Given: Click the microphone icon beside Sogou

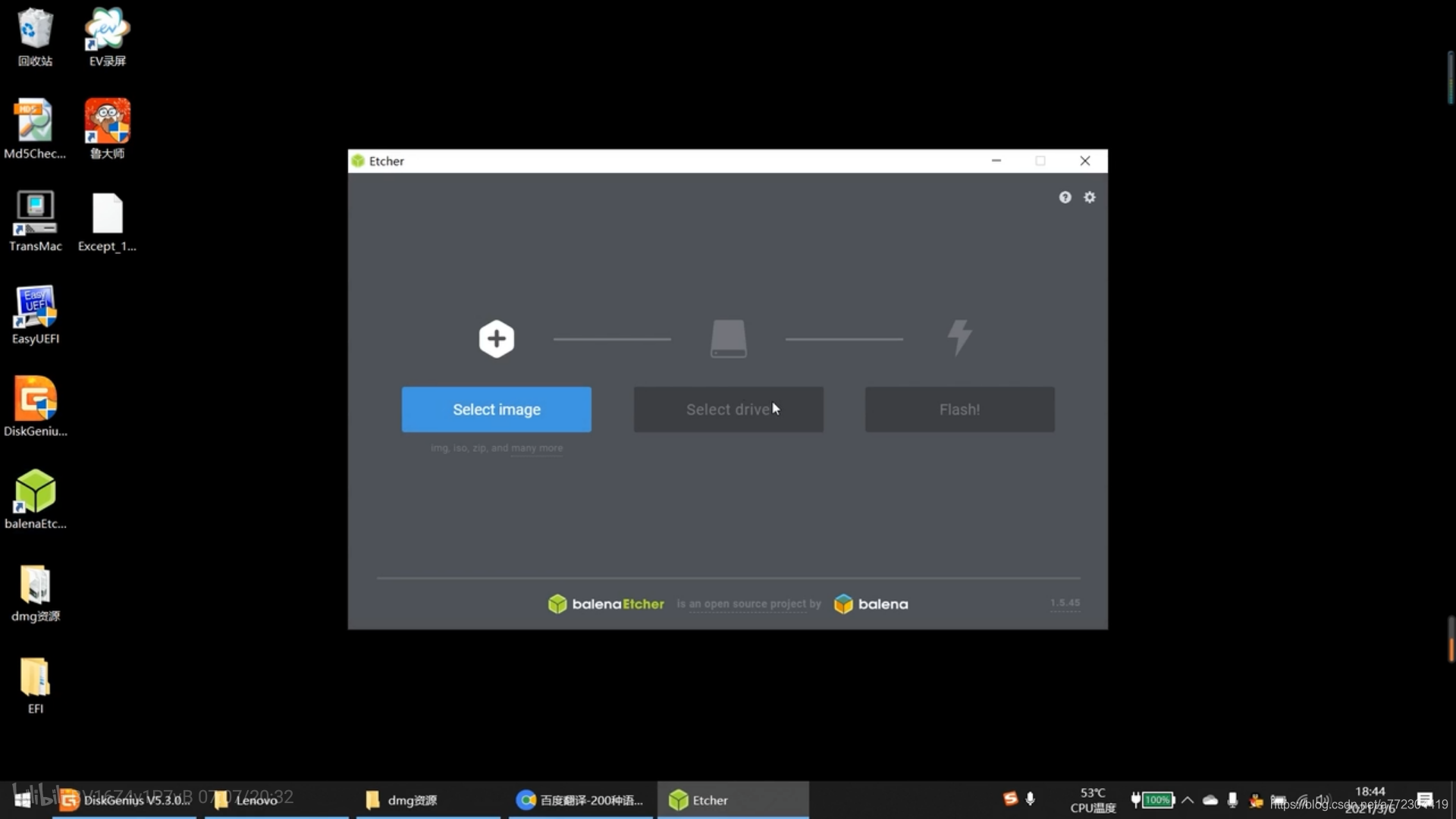Looking at the screenshot, I should [1030, 799].
